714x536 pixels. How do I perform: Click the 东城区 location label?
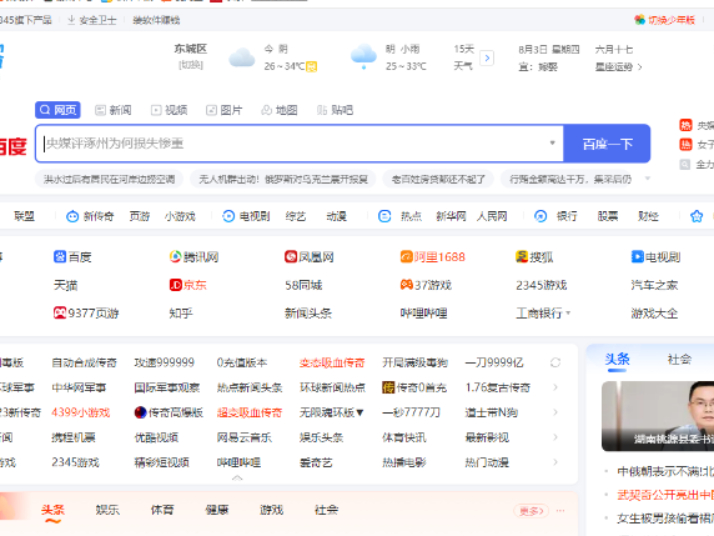point(190,49)
